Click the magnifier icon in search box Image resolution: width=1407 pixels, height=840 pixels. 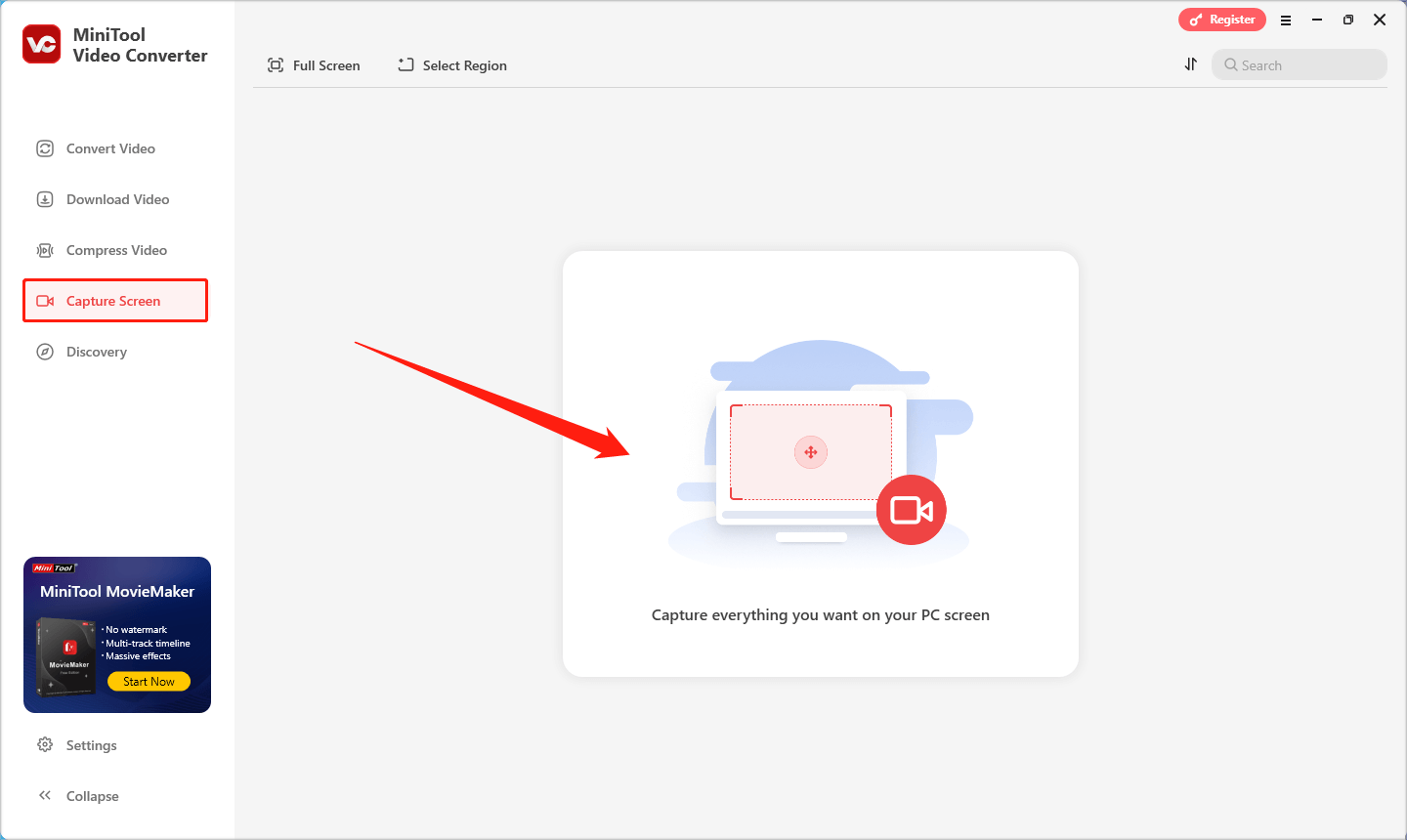[1231, 64]
